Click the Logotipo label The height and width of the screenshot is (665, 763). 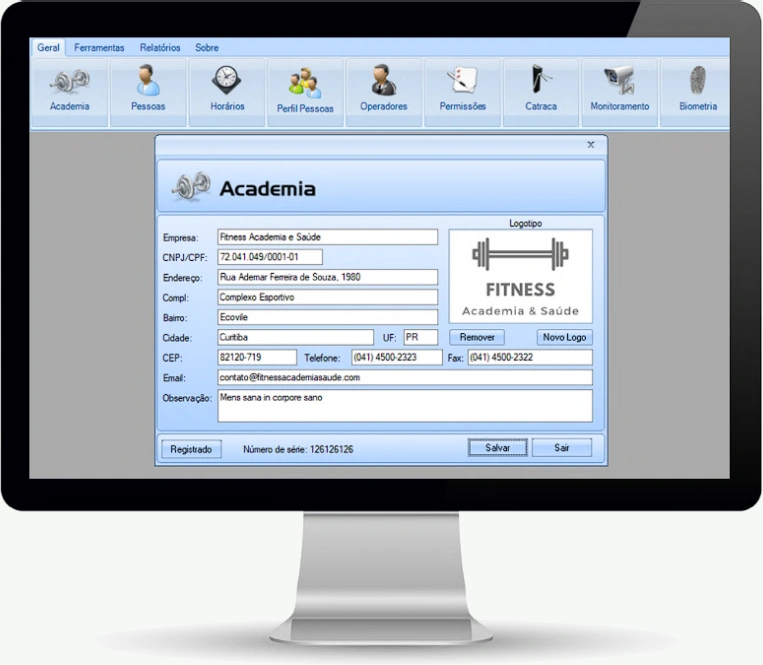pos(525,223)
